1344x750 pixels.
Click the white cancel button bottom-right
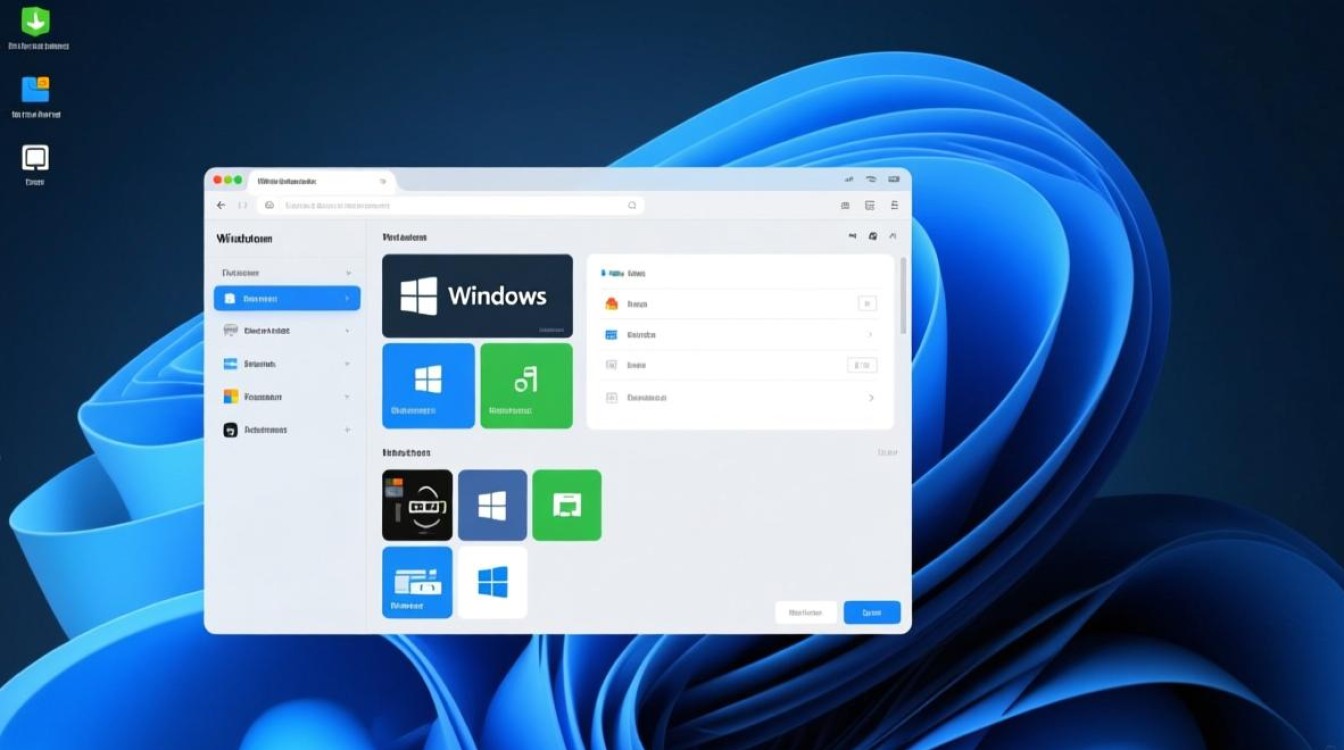(x=805, y=612)
